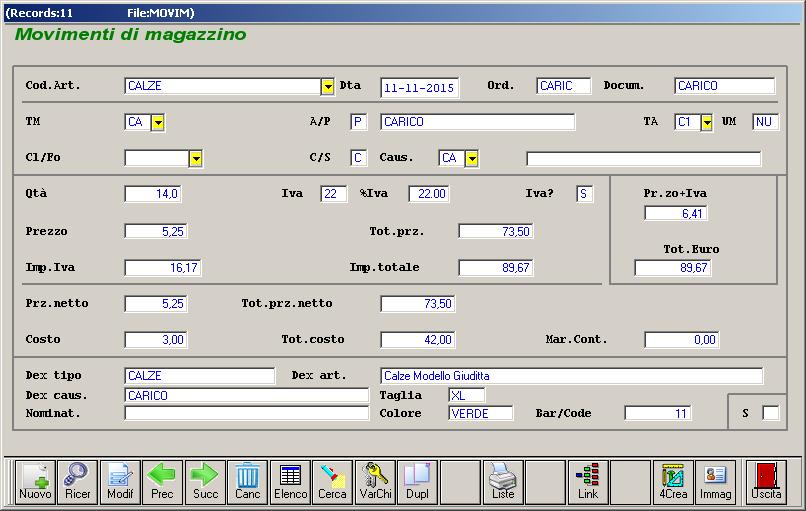
Task: Select the A/P field with P
Action: (x=359, y=122)
